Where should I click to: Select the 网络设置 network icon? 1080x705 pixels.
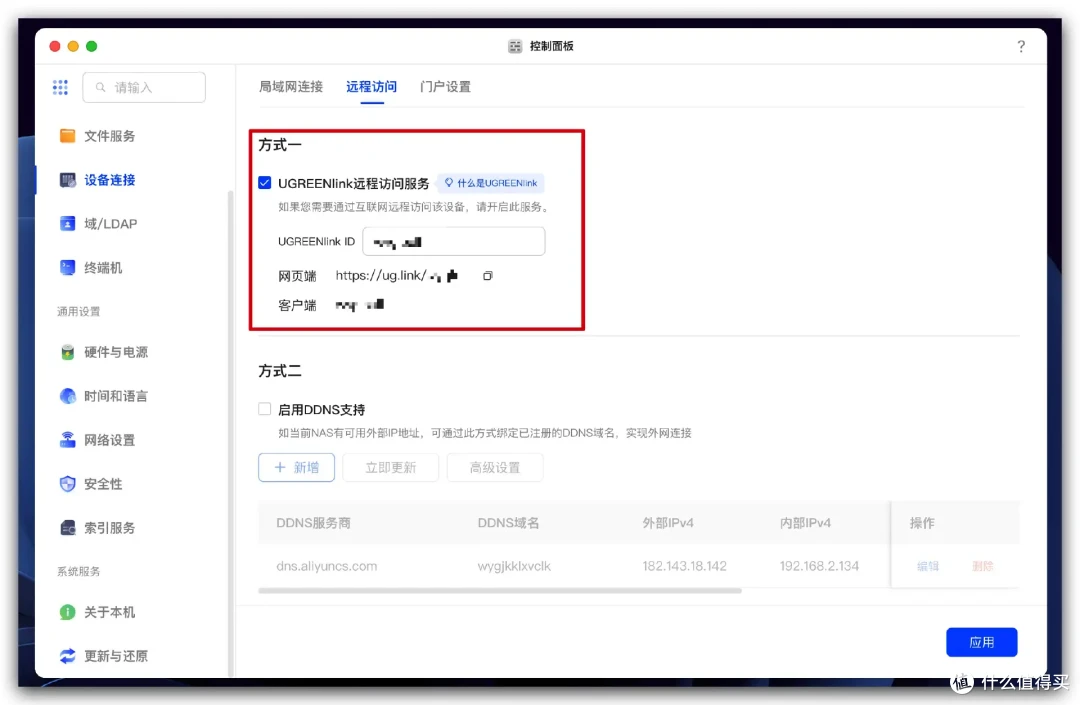pyautogui.click(x=68, y=440)
